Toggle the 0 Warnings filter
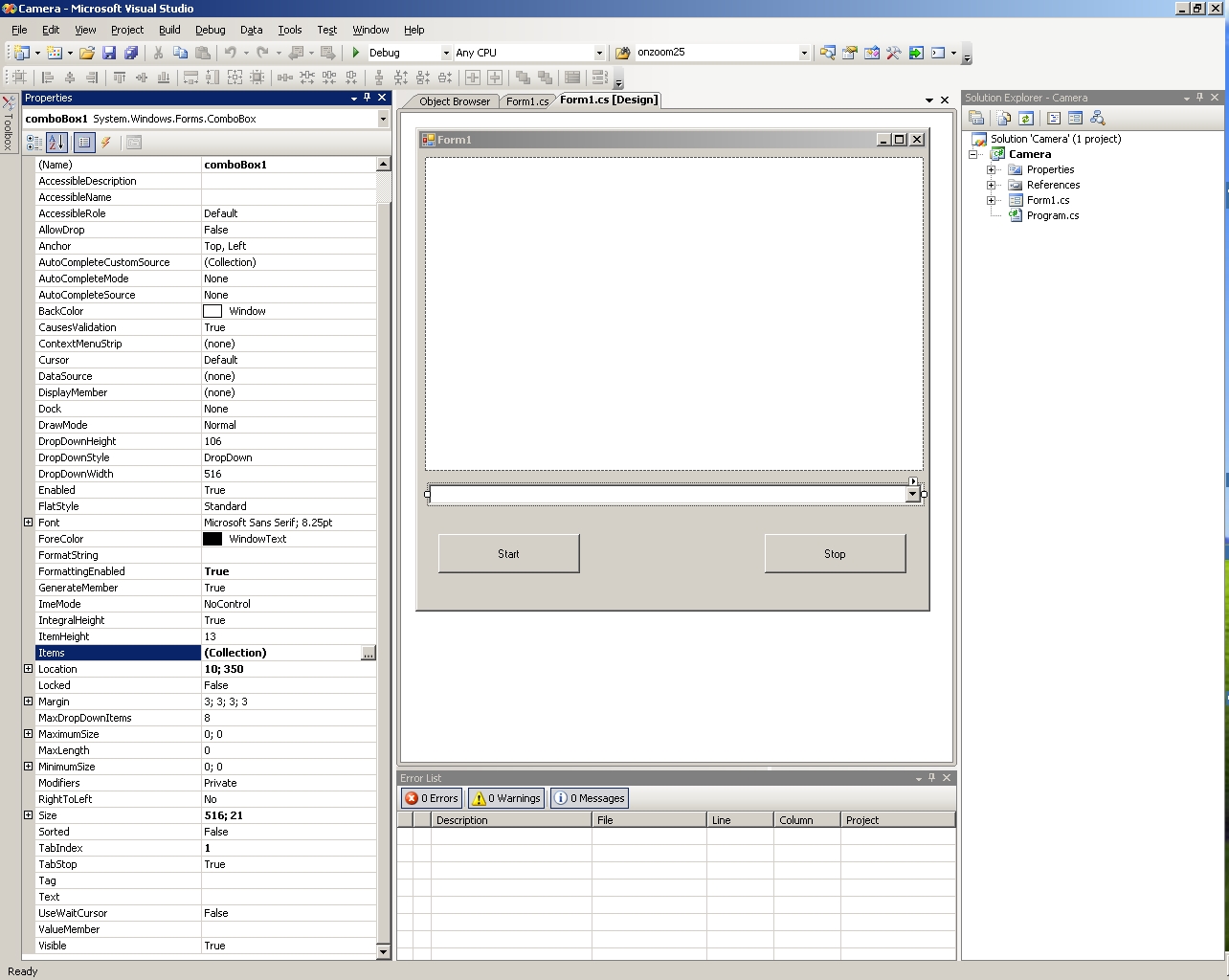 [507, 798]
